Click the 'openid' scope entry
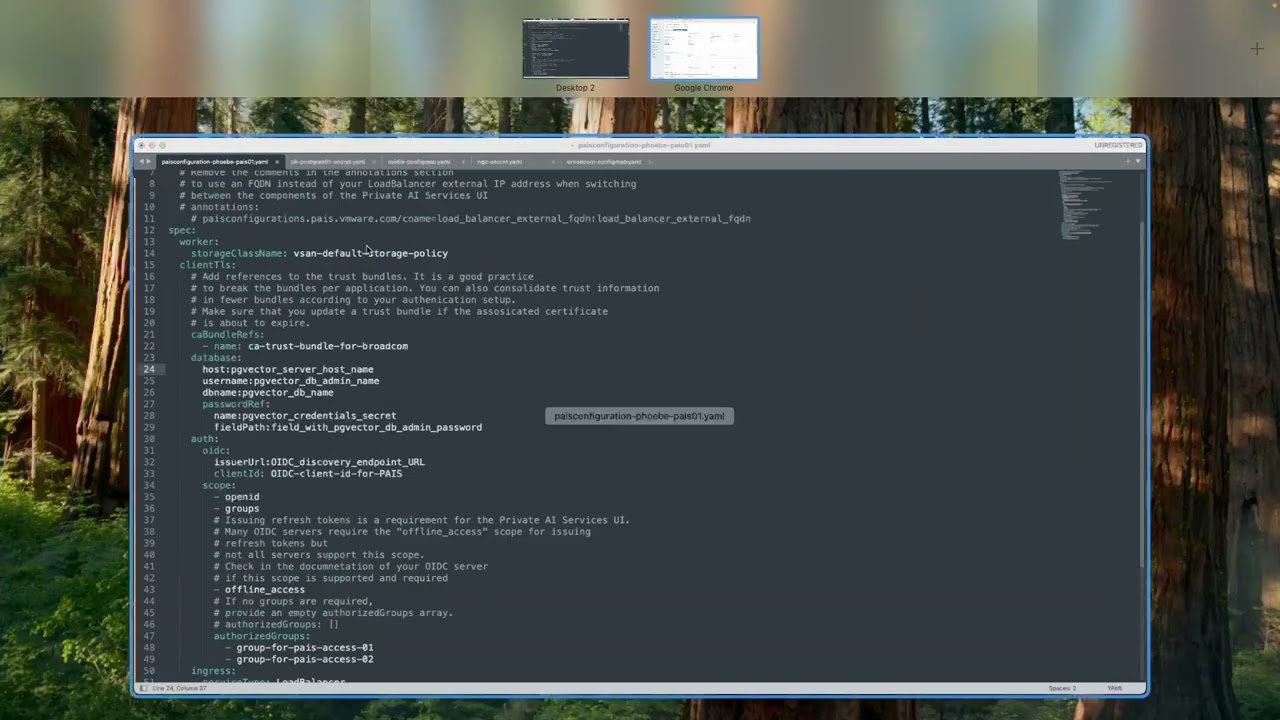Viewport: 1280px width, 720px height. click(x=242, y=497)
